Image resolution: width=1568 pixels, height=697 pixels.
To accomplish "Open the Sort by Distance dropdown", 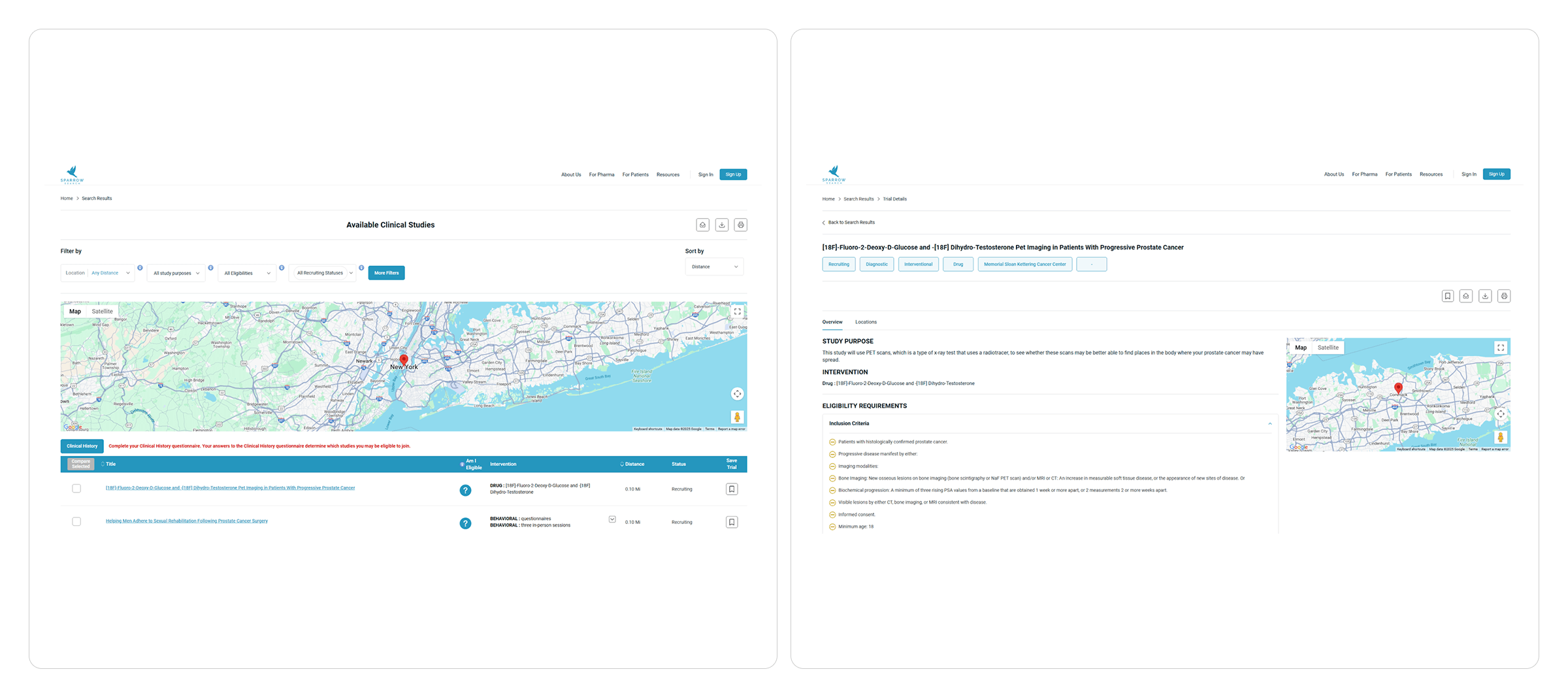I will point(714,267).
